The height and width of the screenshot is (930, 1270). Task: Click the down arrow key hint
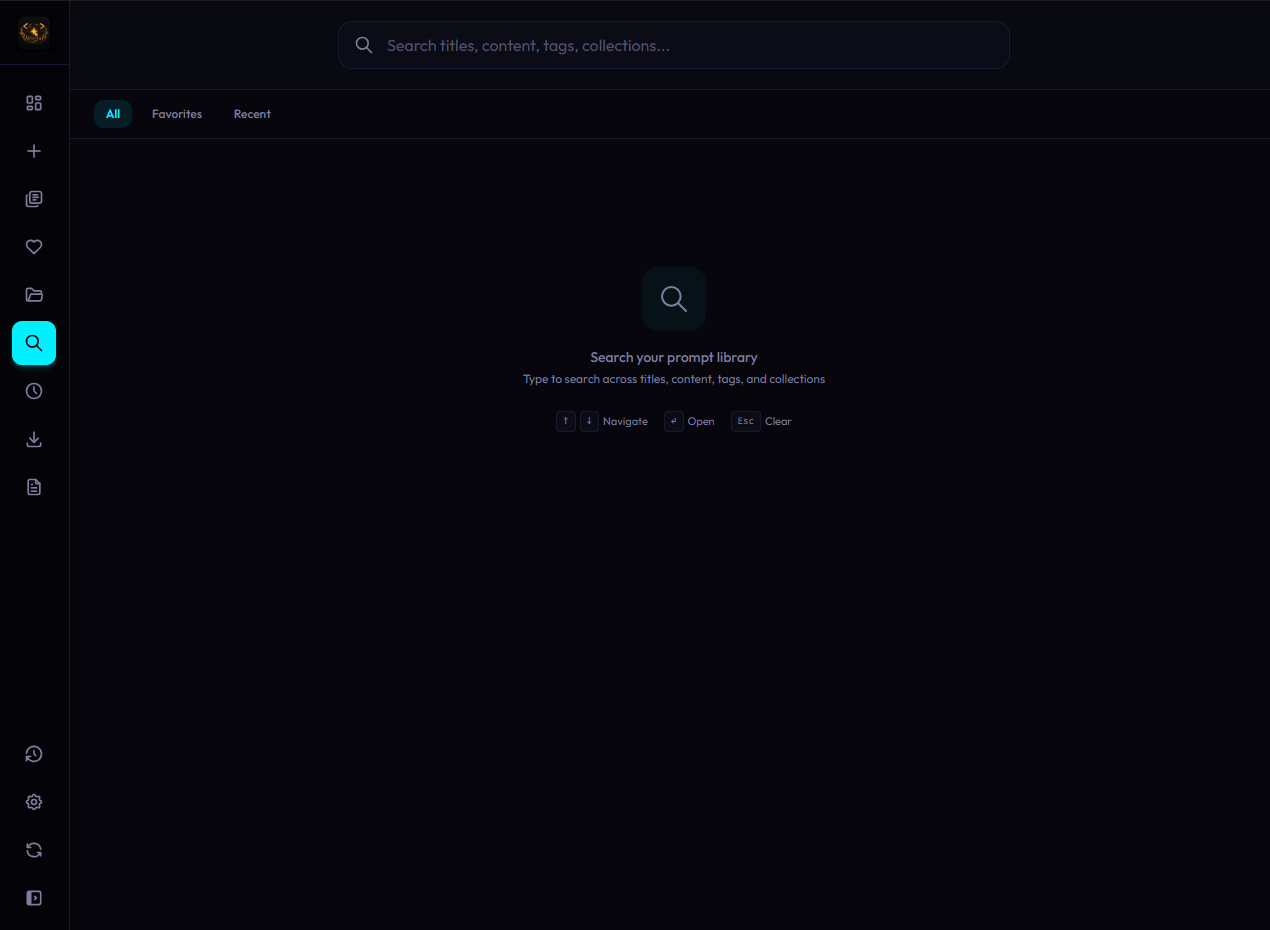(x=589, y=421)
